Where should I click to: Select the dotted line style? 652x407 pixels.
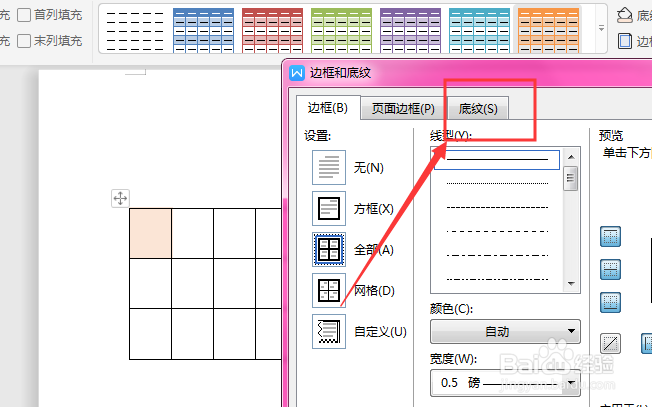pyautogui.click(x=497, y=183)
